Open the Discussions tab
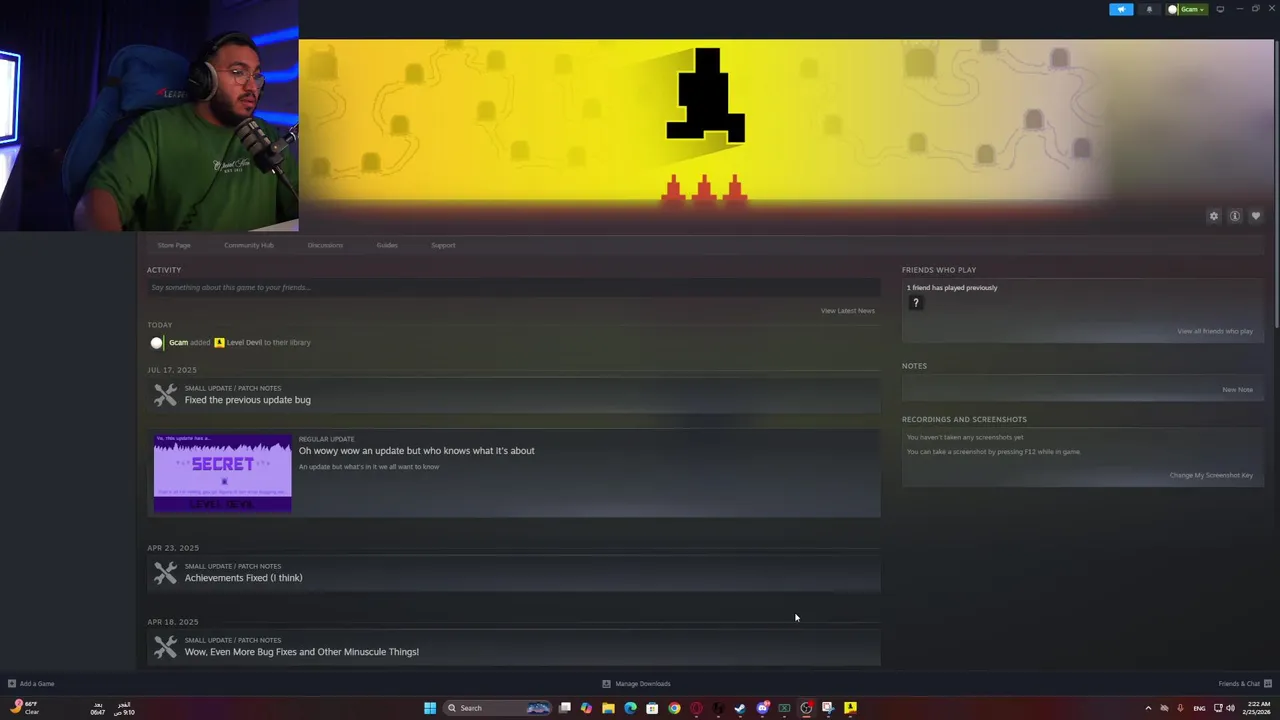Image resolution: width=1280 pixels, height=720 pixels. pos(325,245)
